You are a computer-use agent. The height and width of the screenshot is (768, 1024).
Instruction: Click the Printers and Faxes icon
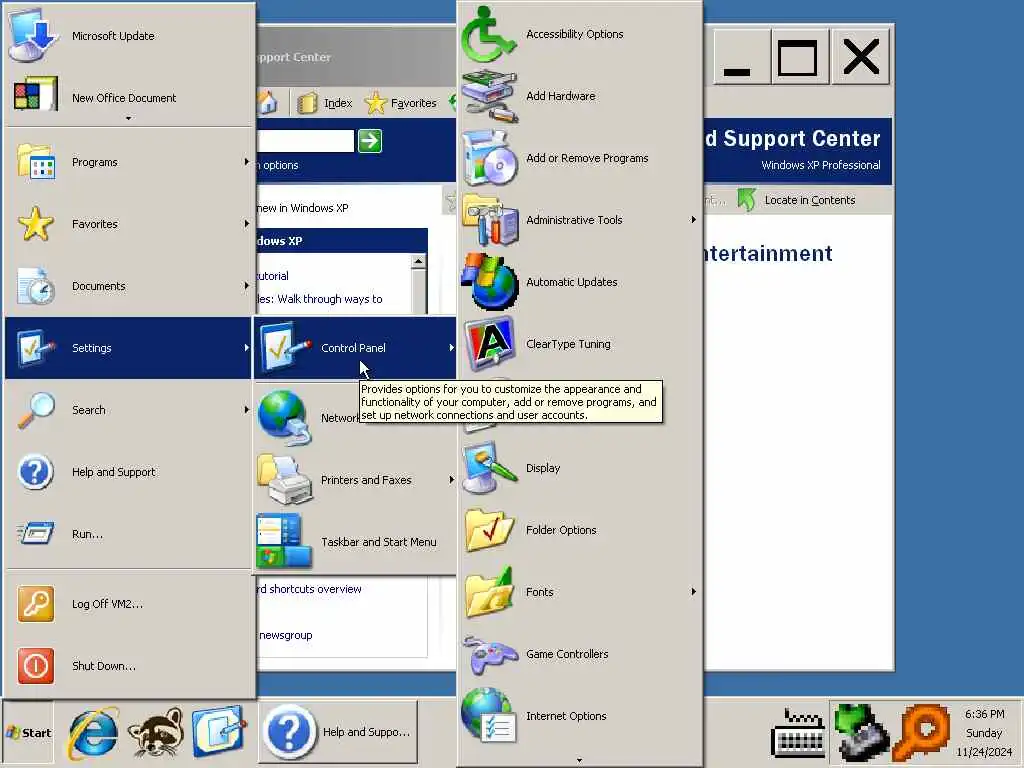(x=284, y=480)
